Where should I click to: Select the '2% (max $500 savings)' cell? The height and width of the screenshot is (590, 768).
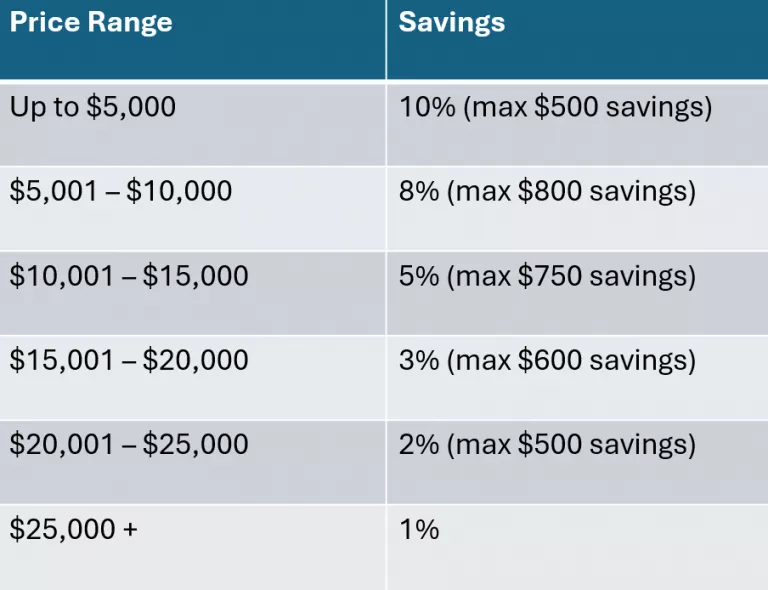(x=547, y=443)
